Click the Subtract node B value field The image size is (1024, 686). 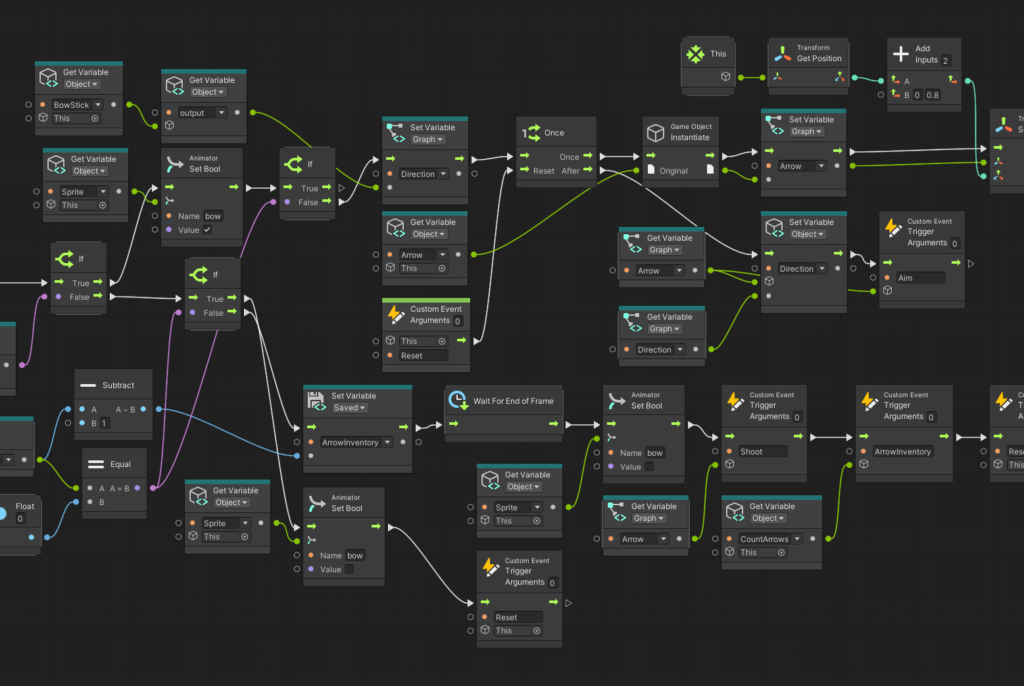(104, 423)
